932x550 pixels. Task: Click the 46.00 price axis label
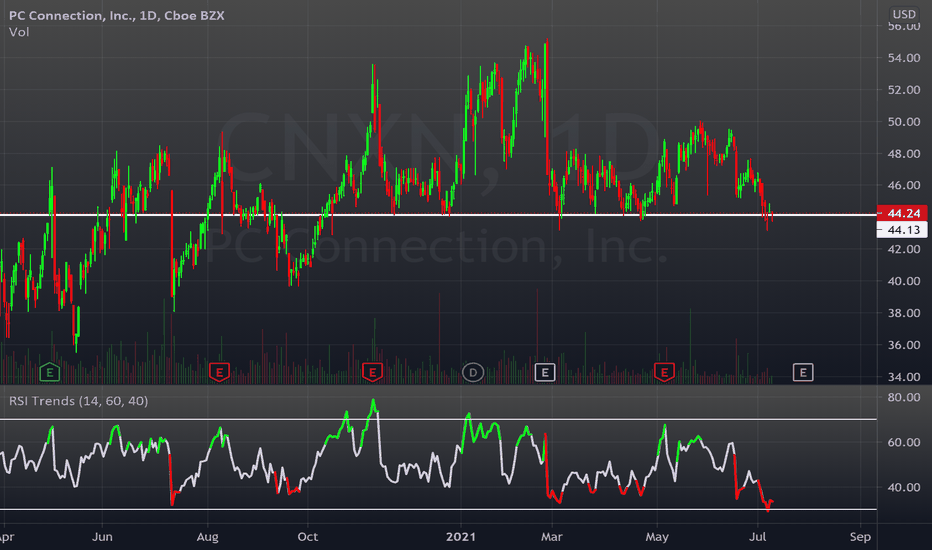[x=903, y=186]
